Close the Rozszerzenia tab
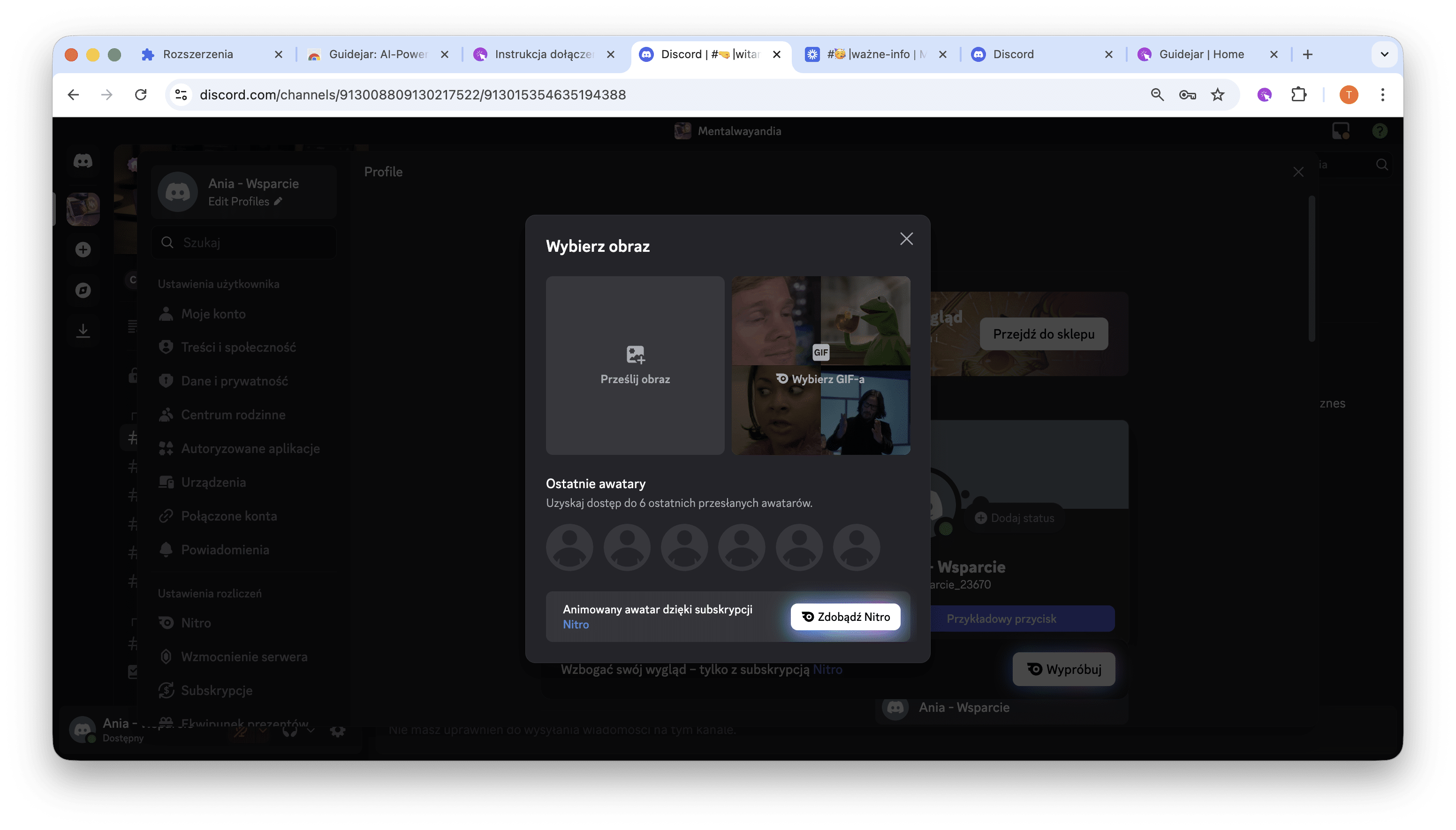Image resolution: width=1456 pixels, height=830 pixels. coord(279,54)
